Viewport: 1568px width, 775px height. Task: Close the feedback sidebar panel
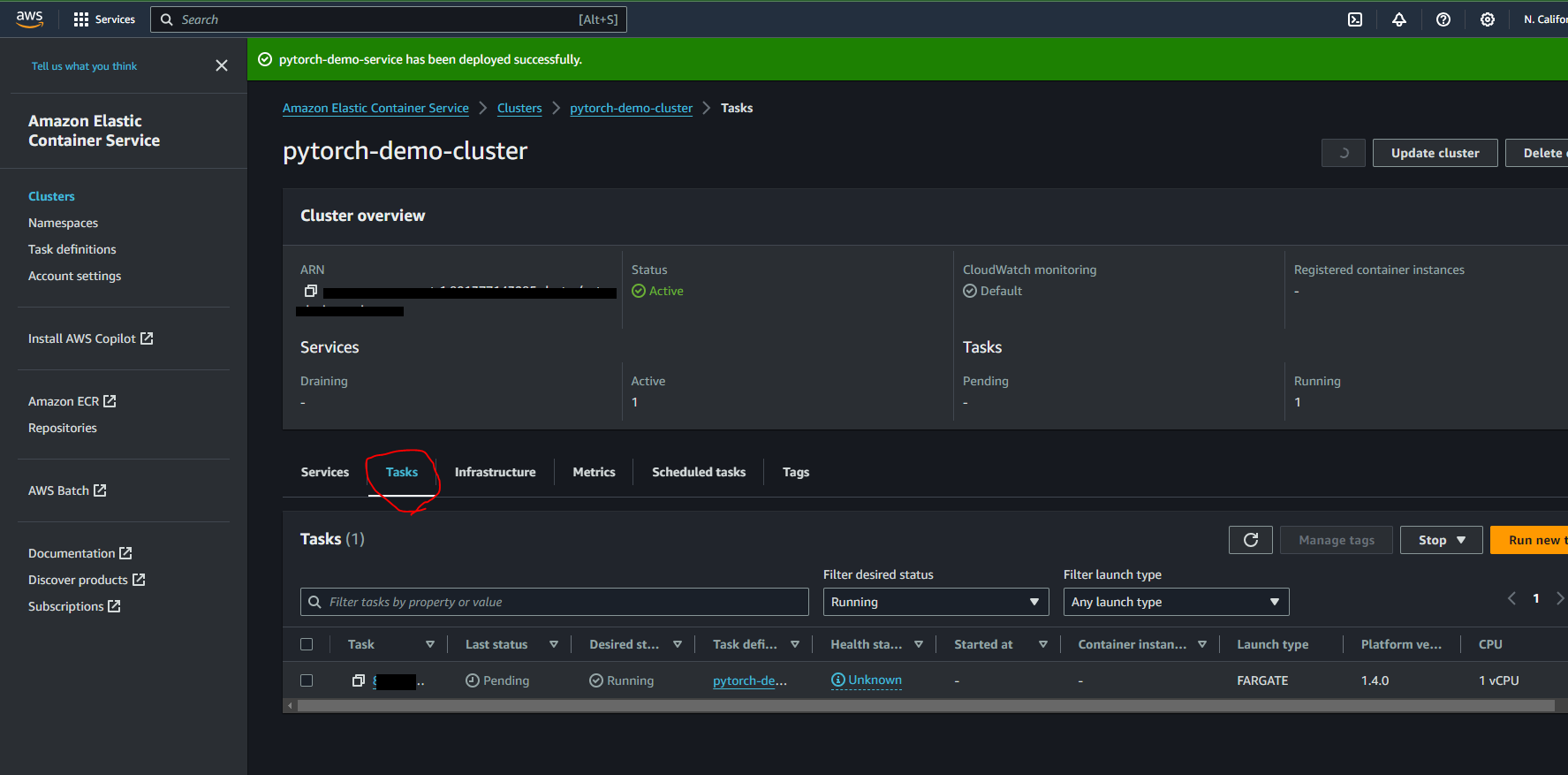coord(222,65)
